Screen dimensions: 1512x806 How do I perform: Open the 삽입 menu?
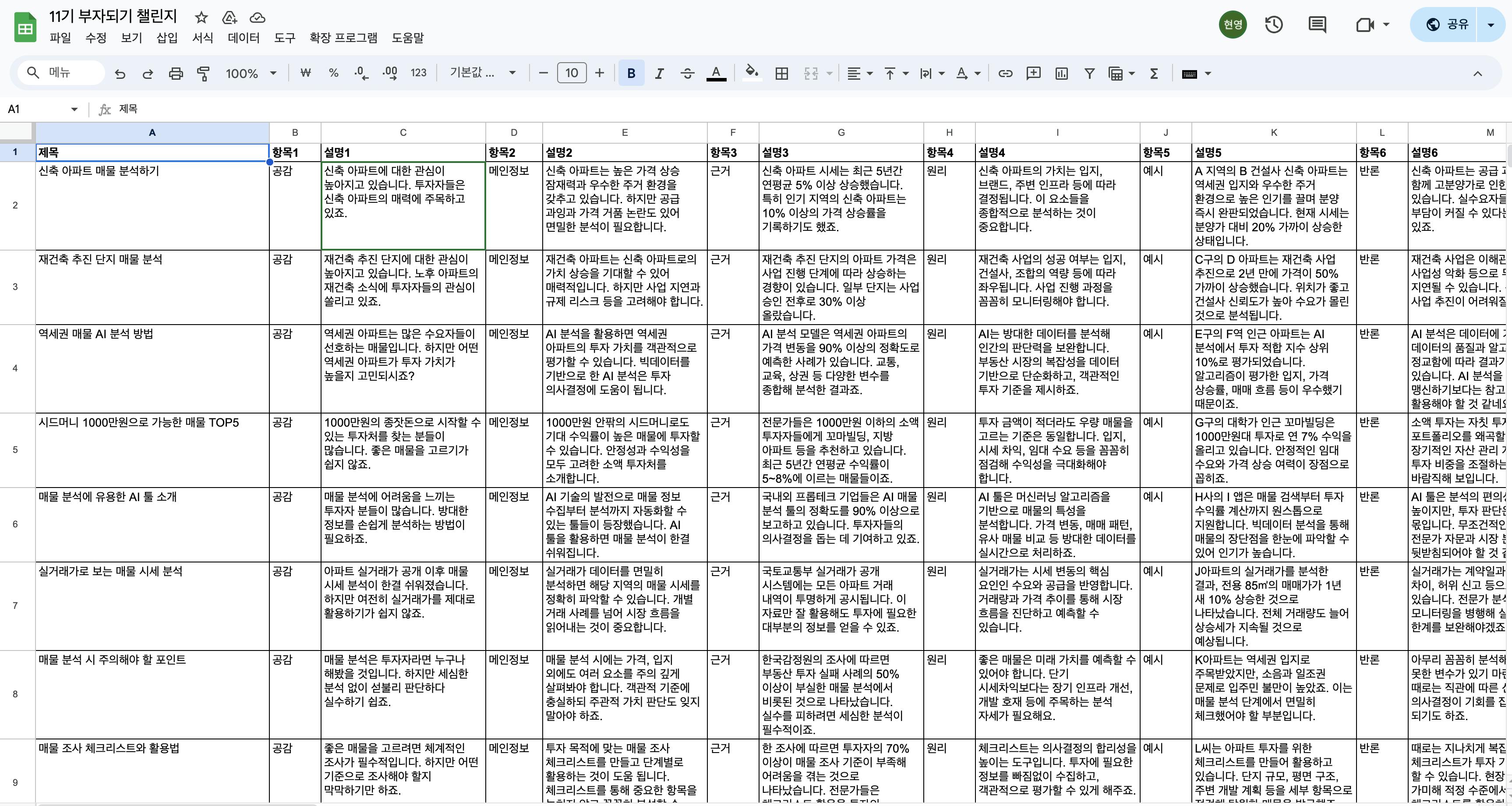click(x=167, y=38)
